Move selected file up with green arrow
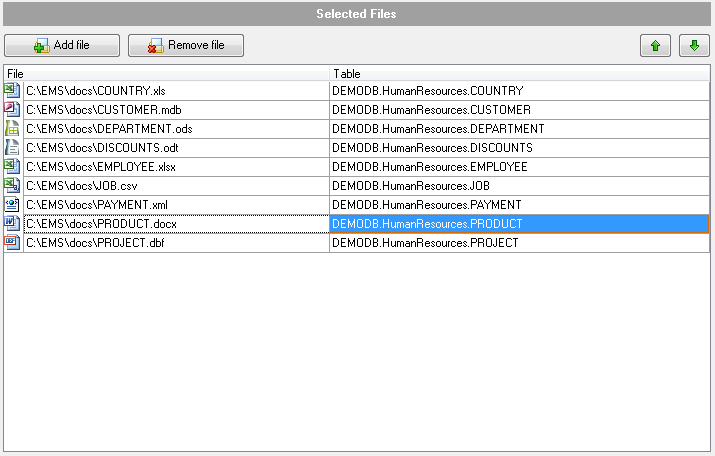This screenshot has width=715, height=456. (655, 46)
